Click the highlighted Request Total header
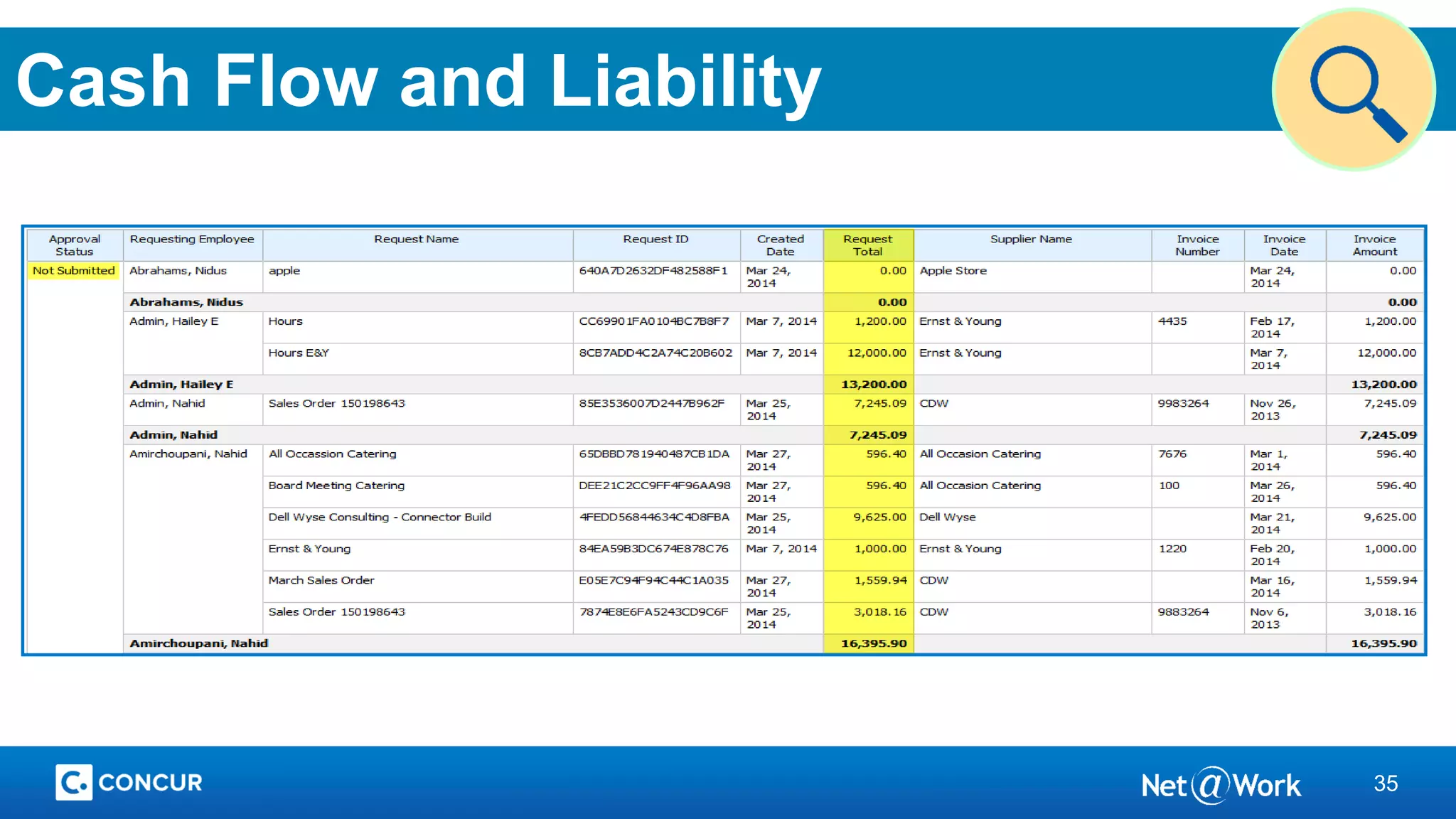The image size is (1456, 819). click(x=868, y=245)
